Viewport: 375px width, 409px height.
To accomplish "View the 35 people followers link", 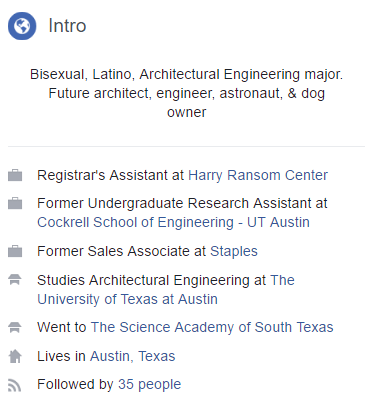I will (x=150, y=384).
